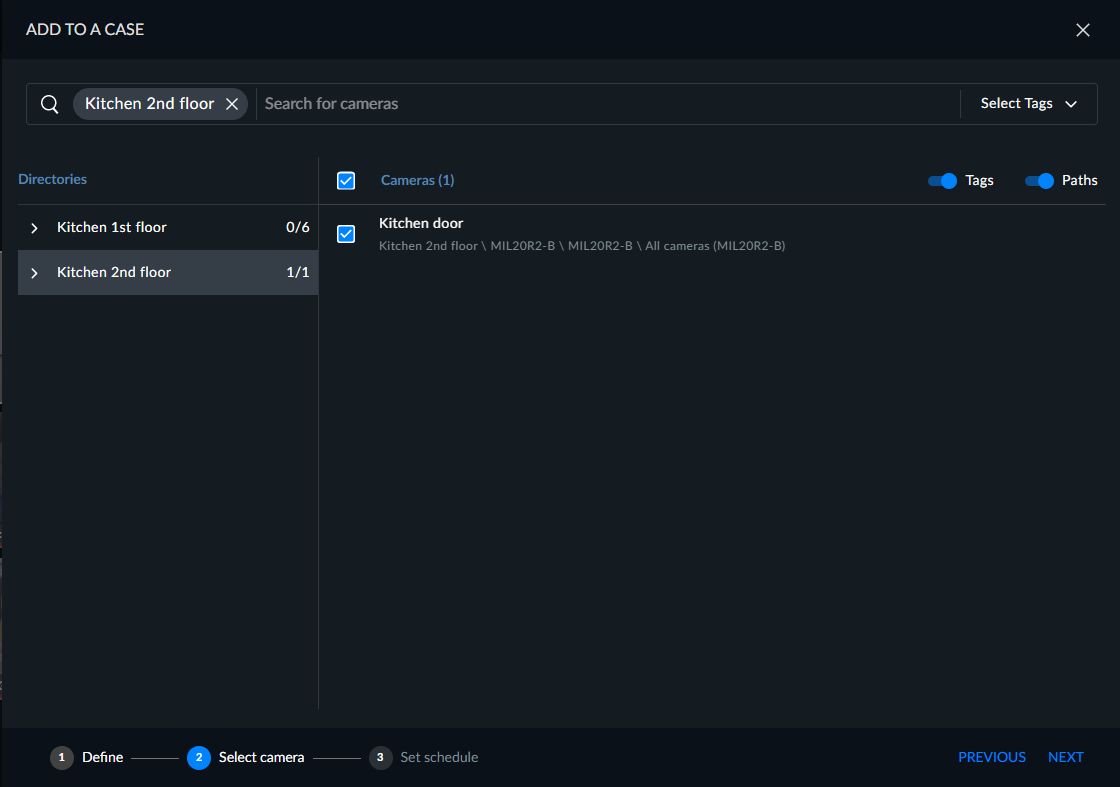Image resolution: width=1120 pixels, height=787 pixels.
Task: Select the Kitchen 2nd floor directory row
Action: click(x=168, y=272)
